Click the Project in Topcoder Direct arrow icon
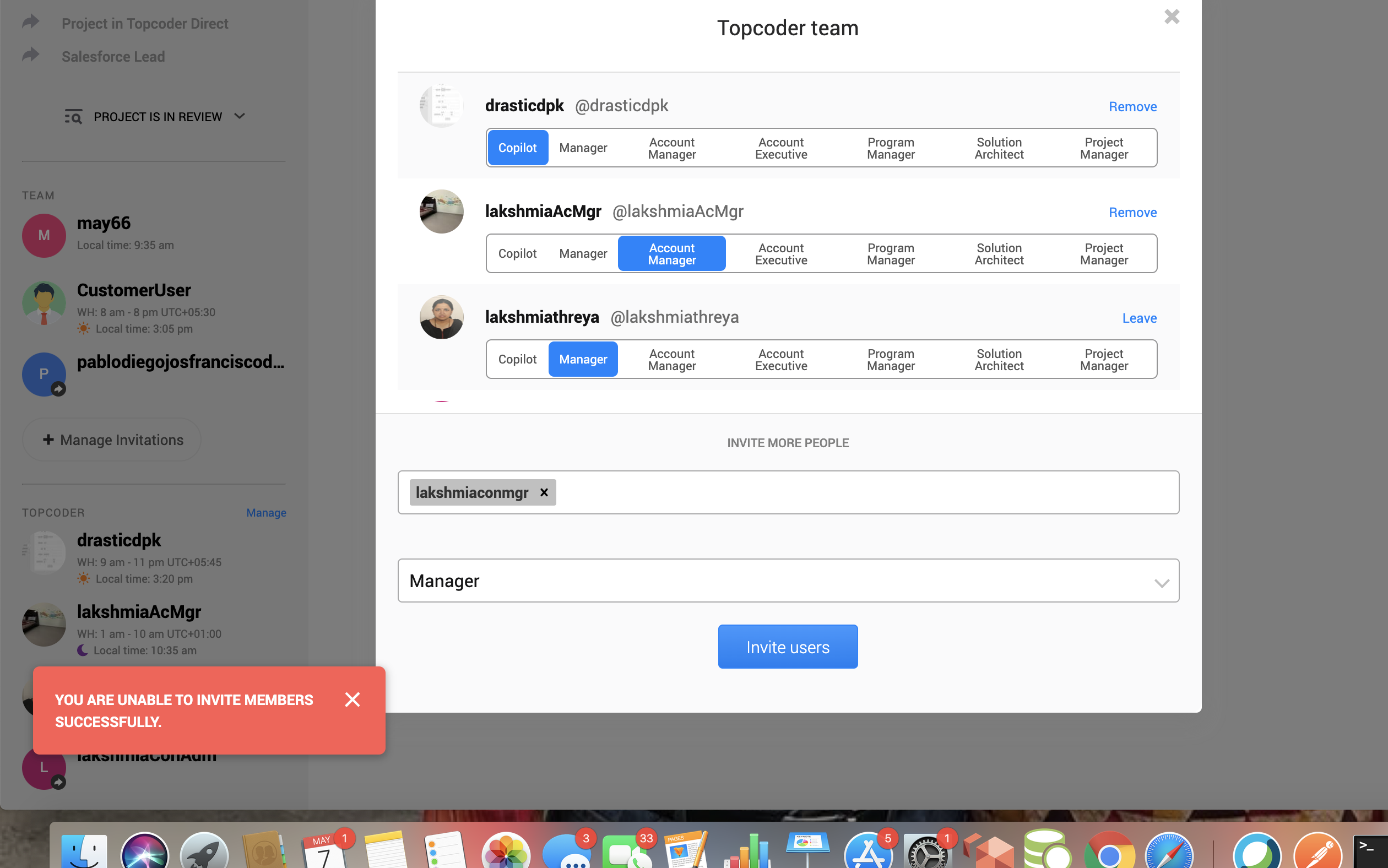Viewport: 1388px width, 868px height. click(31, 23)
